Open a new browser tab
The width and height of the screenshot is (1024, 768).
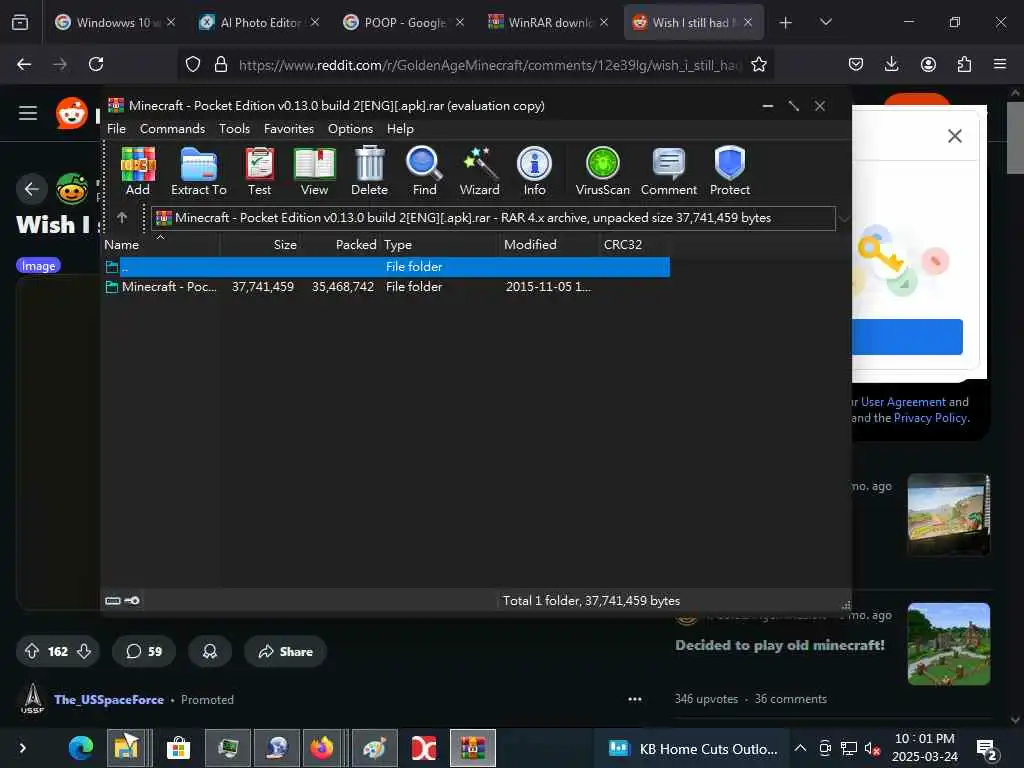click(786, 23)
